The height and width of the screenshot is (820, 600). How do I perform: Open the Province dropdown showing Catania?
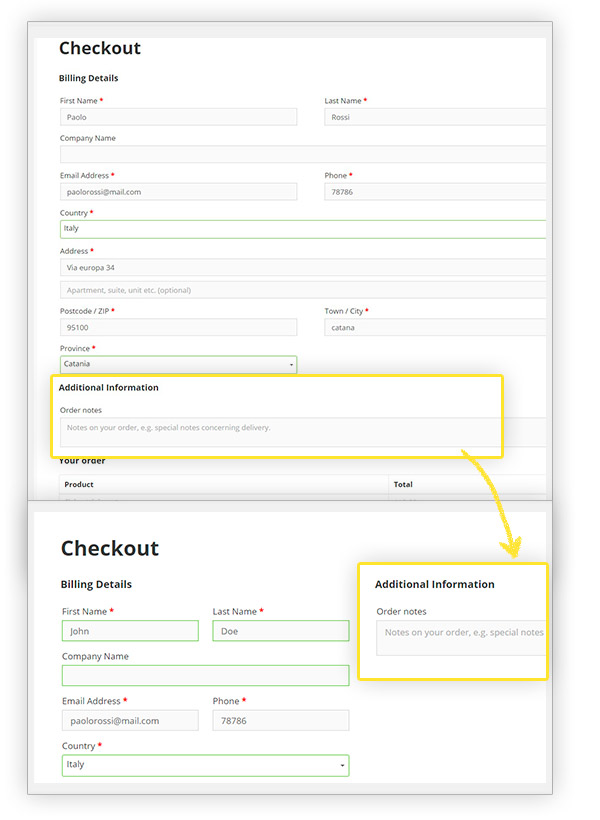pyautogui.click(x=178, y=365)
